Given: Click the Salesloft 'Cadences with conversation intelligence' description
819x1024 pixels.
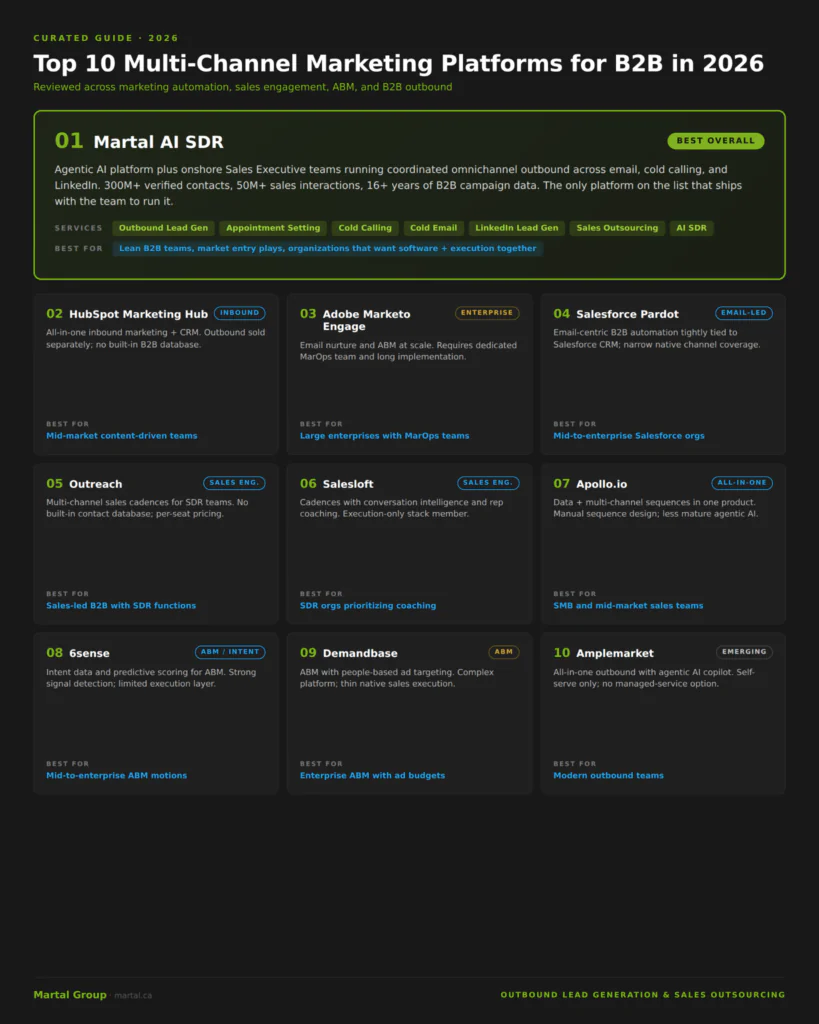Looking at the screenshot, I should [x=401, y=507].
